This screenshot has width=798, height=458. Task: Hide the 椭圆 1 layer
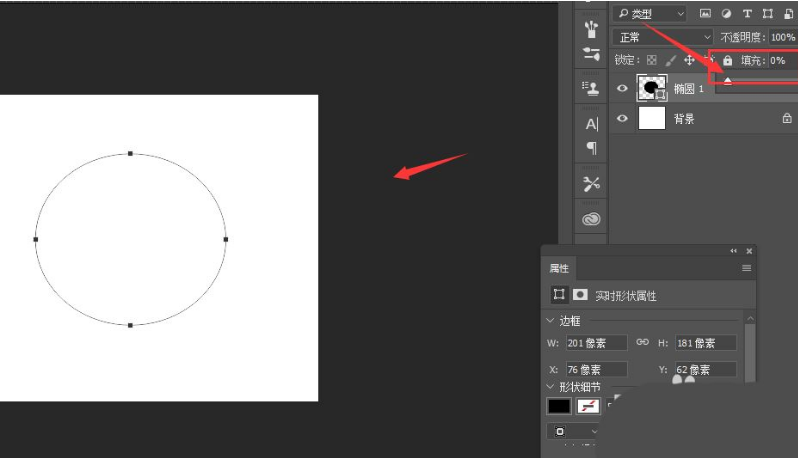(622, 88)
